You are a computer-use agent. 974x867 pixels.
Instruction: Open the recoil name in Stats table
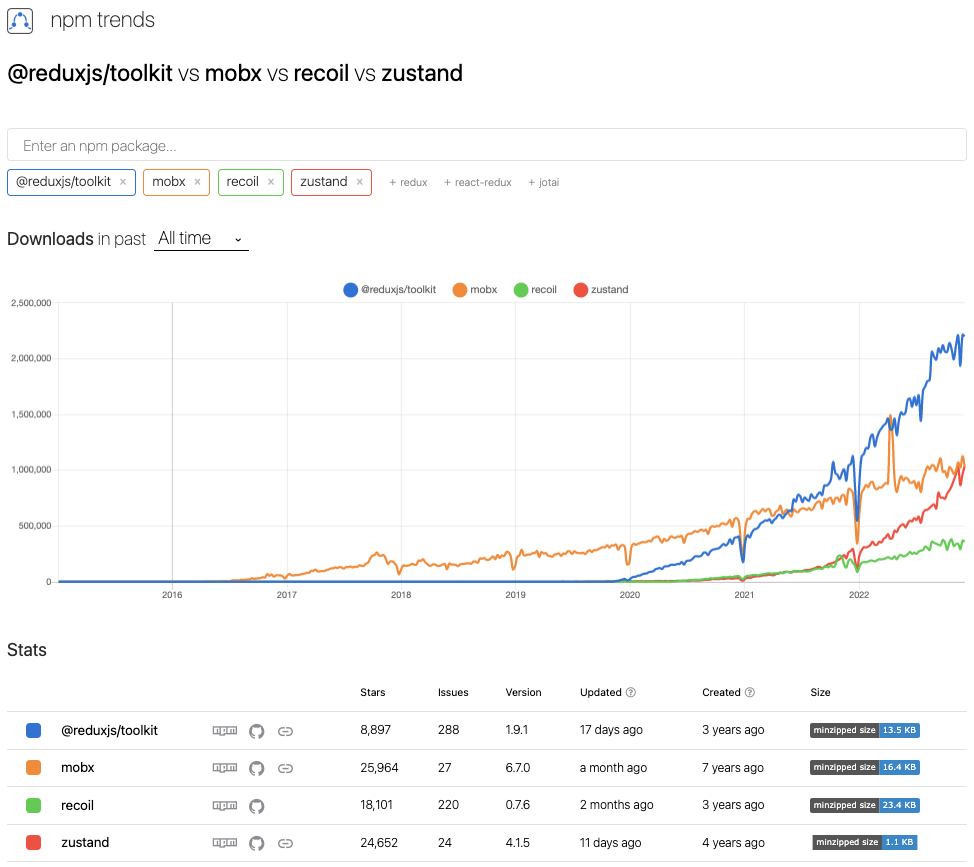77,806
